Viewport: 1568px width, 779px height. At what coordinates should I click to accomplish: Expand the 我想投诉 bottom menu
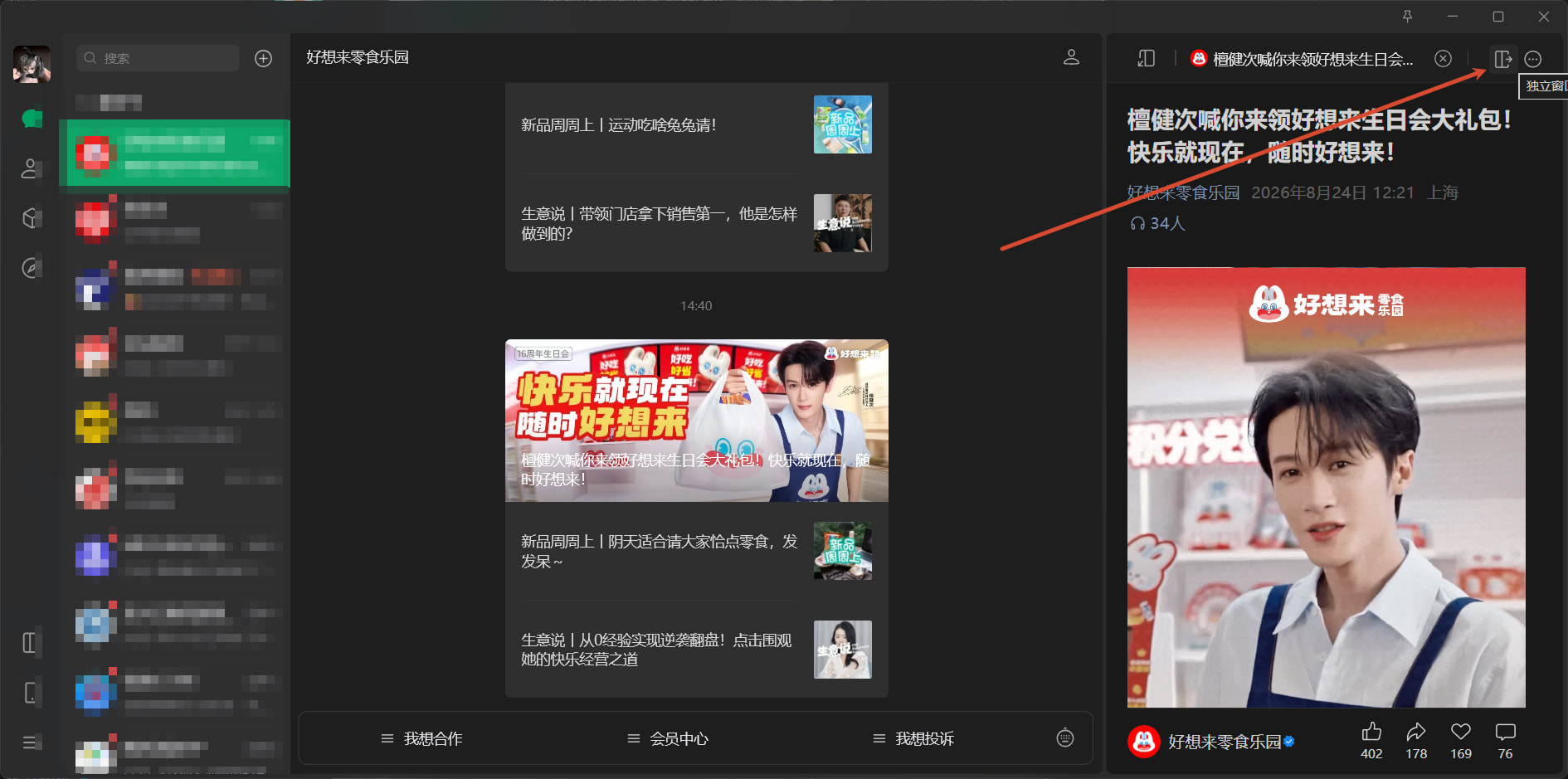pyautogui.click(x=913, y=738)
